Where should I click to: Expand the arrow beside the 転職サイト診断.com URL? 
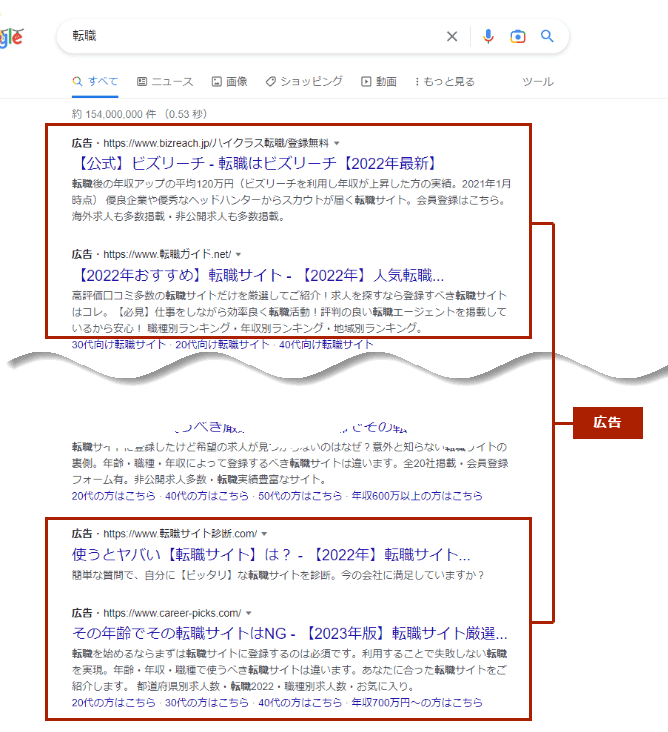[264, 534]
